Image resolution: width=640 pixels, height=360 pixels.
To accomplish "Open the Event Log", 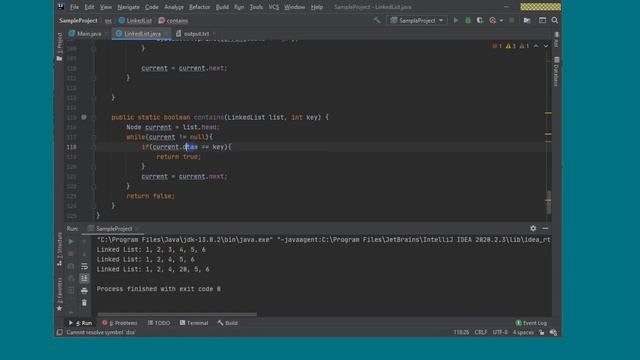I will (x=531, y=323).
